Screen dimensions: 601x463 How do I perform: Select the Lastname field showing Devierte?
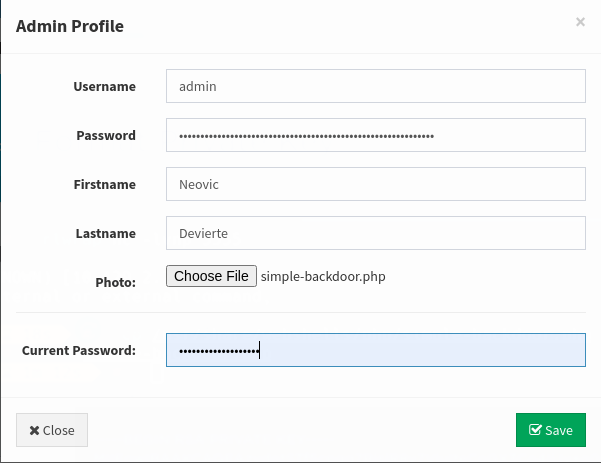coord(375,233)
